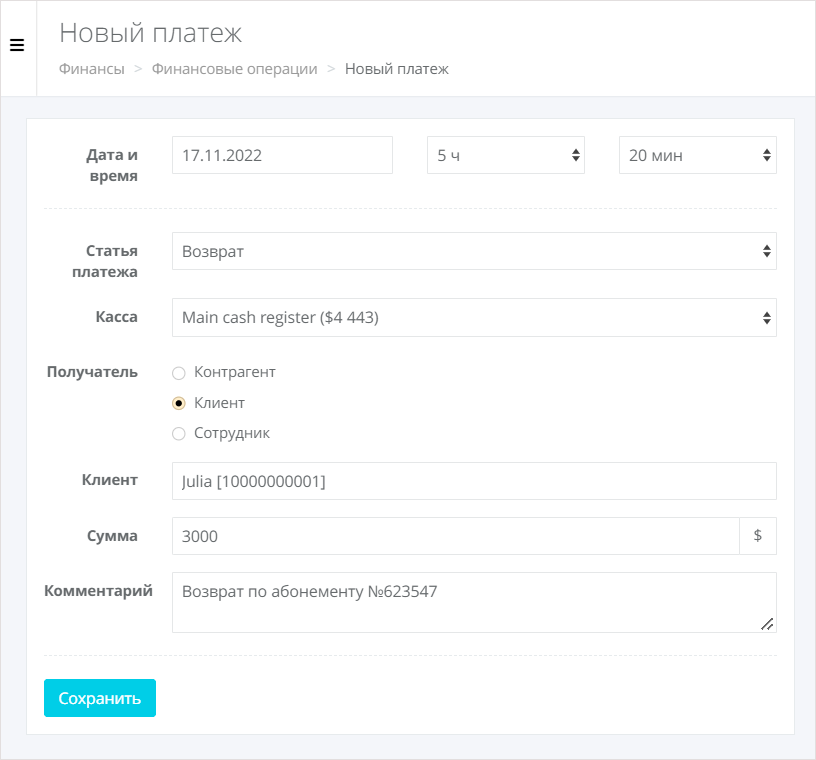Click the hours dropdown arrow icon
This screenshot has height=760, width=816.
576,155
